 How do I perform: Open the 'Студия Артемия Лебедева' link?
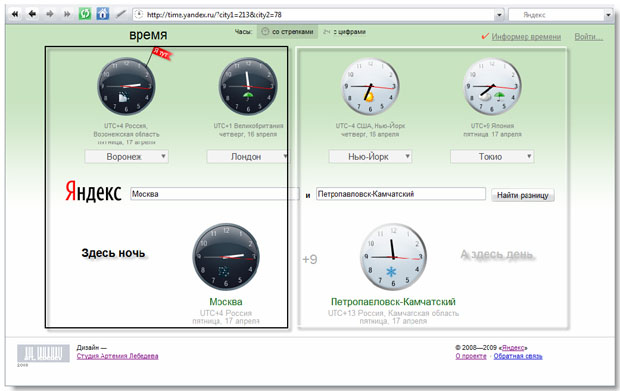pyautogui.click(x=117, y=356)
